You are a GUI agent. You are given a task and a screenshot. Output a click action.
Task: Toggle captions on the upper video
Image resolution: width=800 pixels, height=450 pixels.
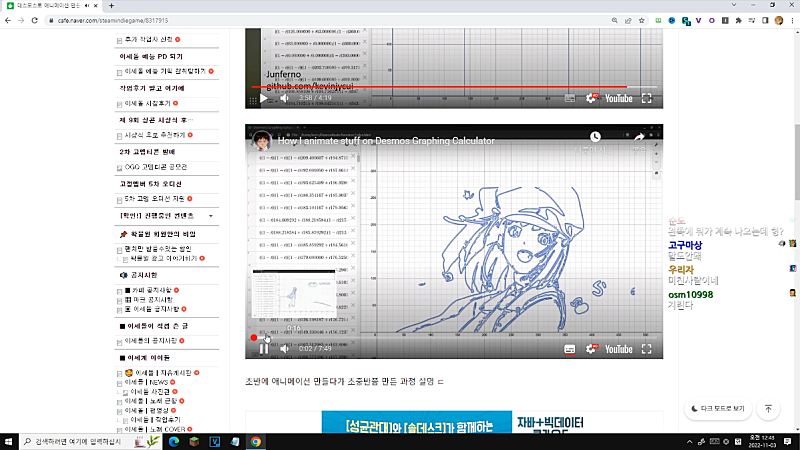coord(569,98)
